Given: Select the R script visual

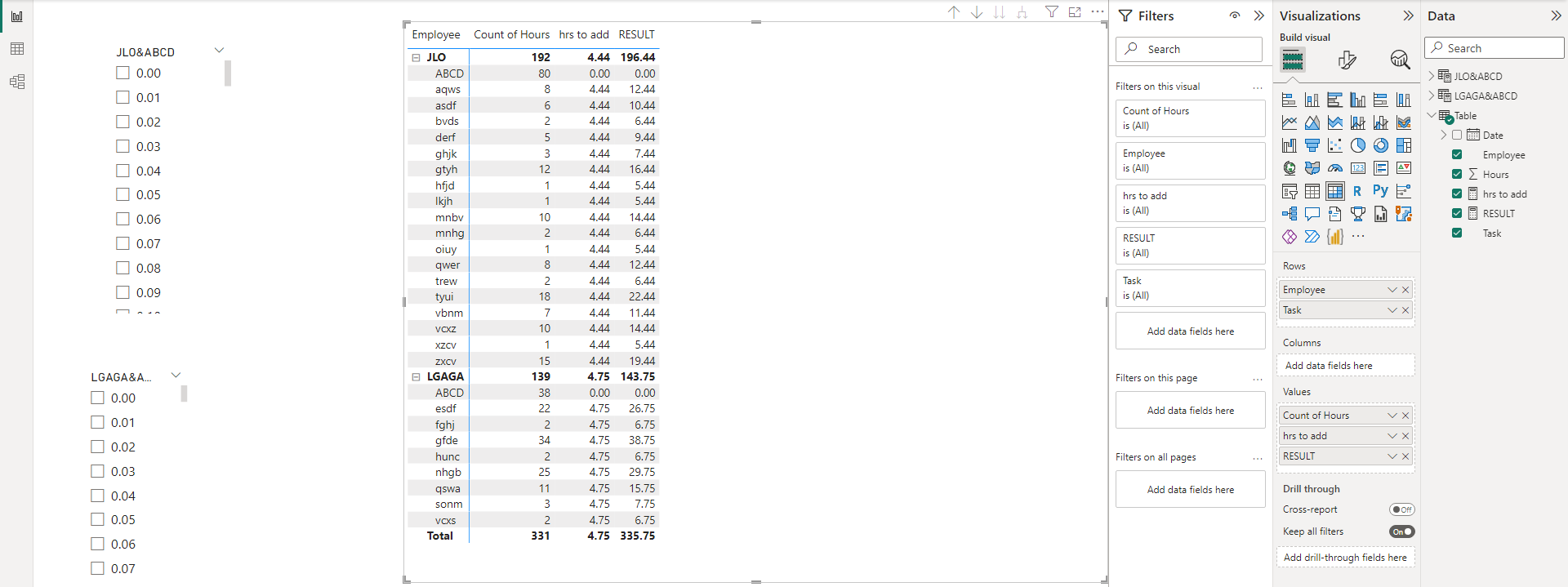Looking at the screenshot, I should (x=1357, y=191).
